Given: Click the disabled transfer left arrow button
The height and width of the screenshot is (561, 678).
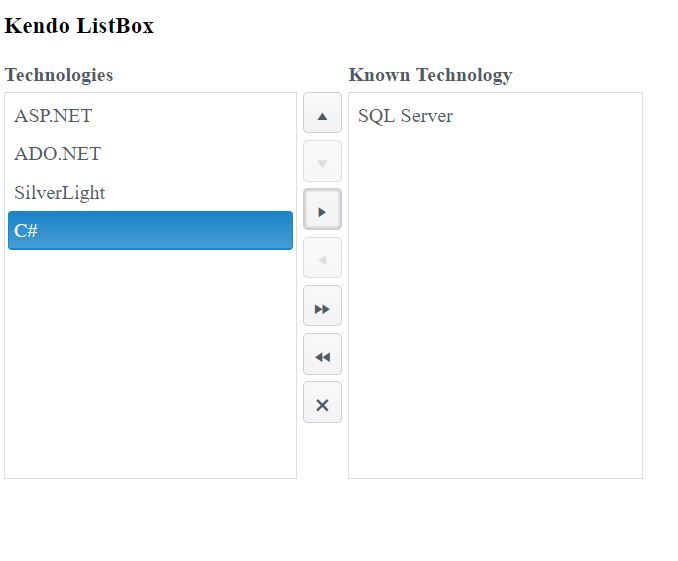Looking at the screenshot, I should pyautogui.click(x=322, y=258).
